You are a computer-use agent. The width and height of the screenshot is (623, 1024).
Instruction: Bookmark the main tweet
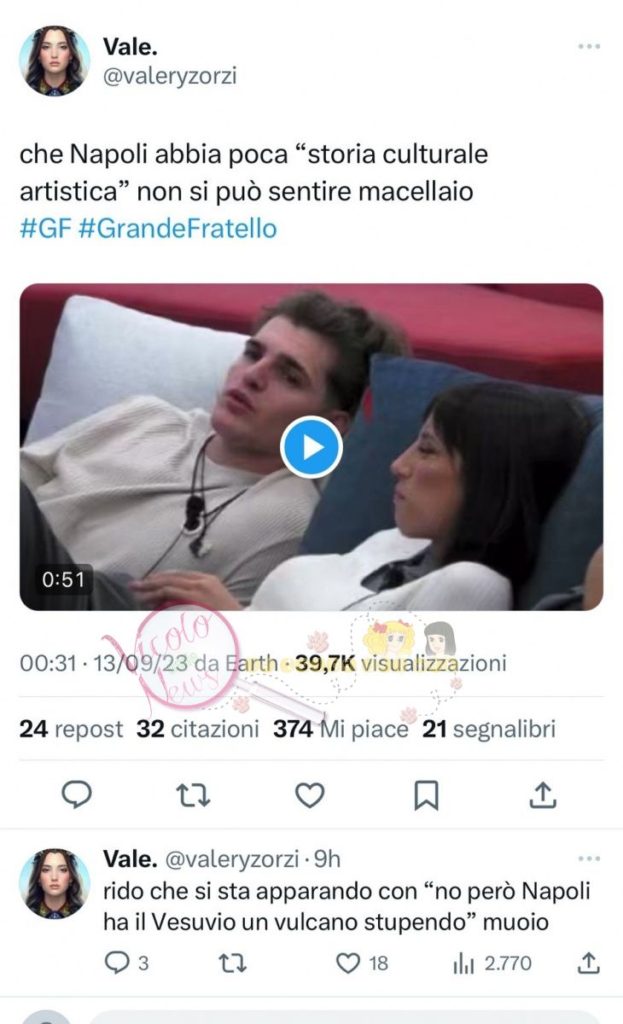pos(426,795)
